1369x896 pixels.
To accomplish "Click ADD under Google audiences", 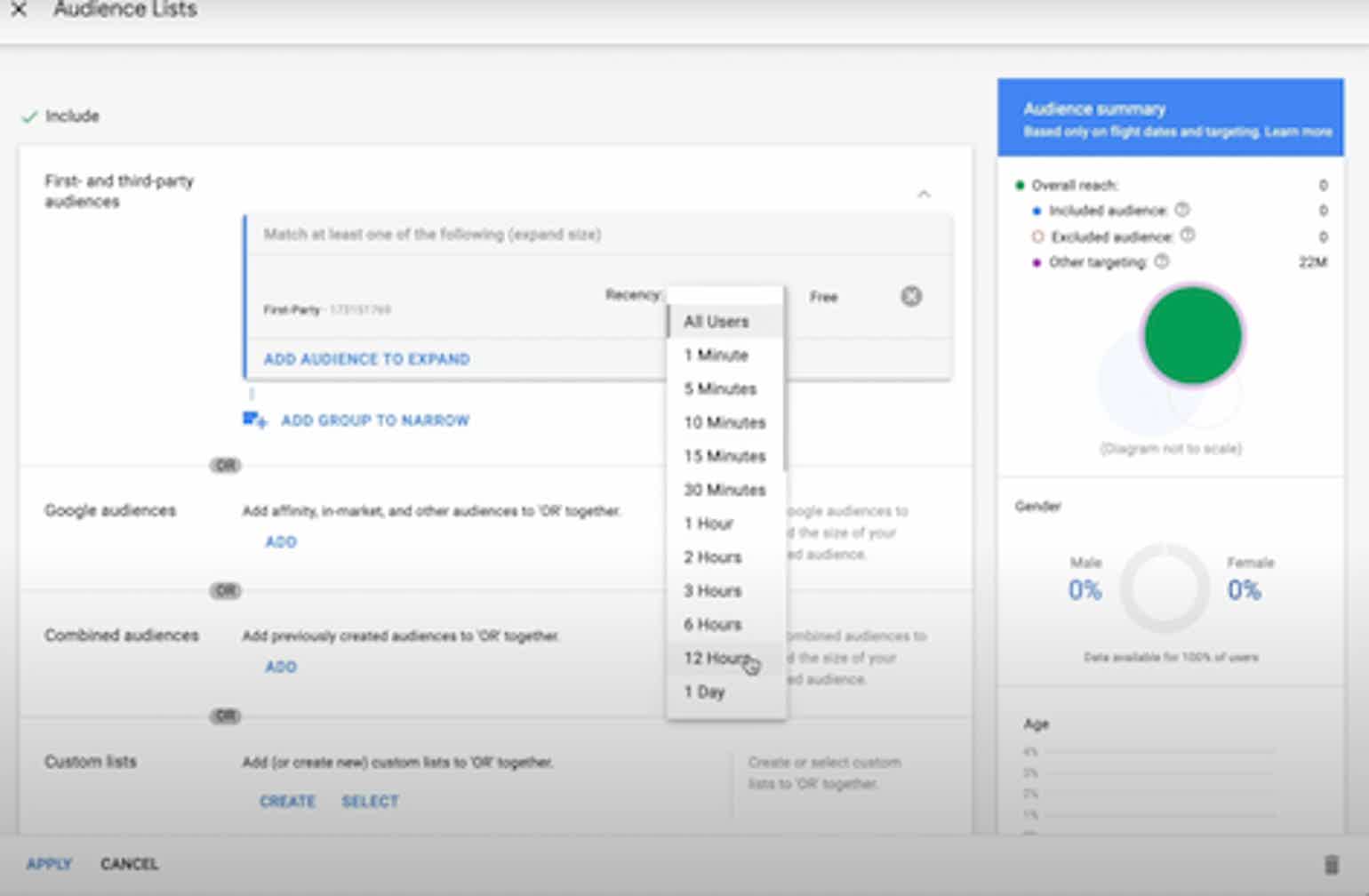I will pos(280,541).
